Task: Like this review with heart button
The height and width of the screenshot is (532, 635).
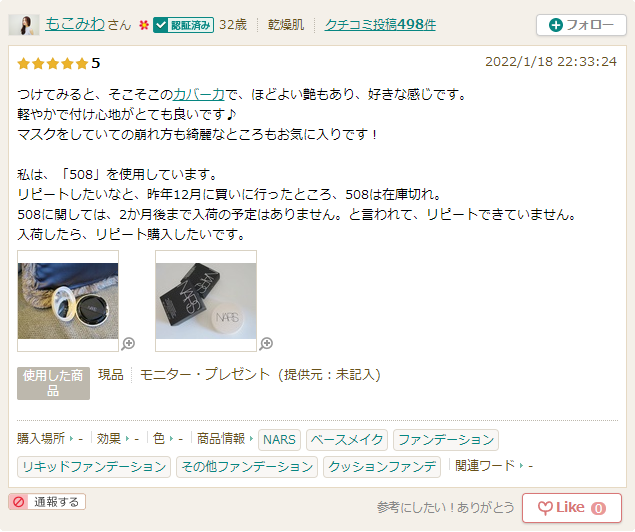Action: [572, 508]
